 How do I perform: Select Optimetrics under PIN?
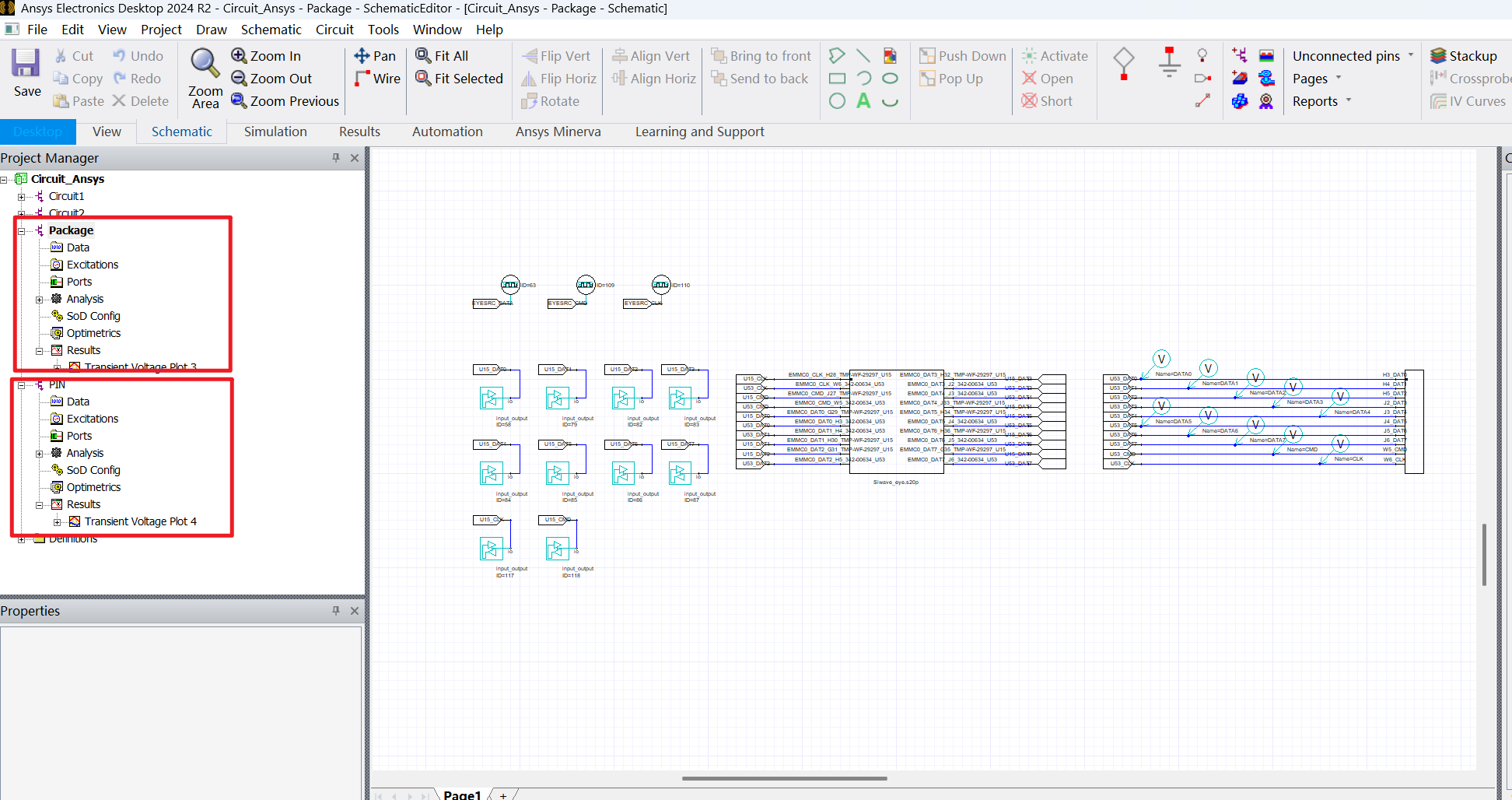86,487
